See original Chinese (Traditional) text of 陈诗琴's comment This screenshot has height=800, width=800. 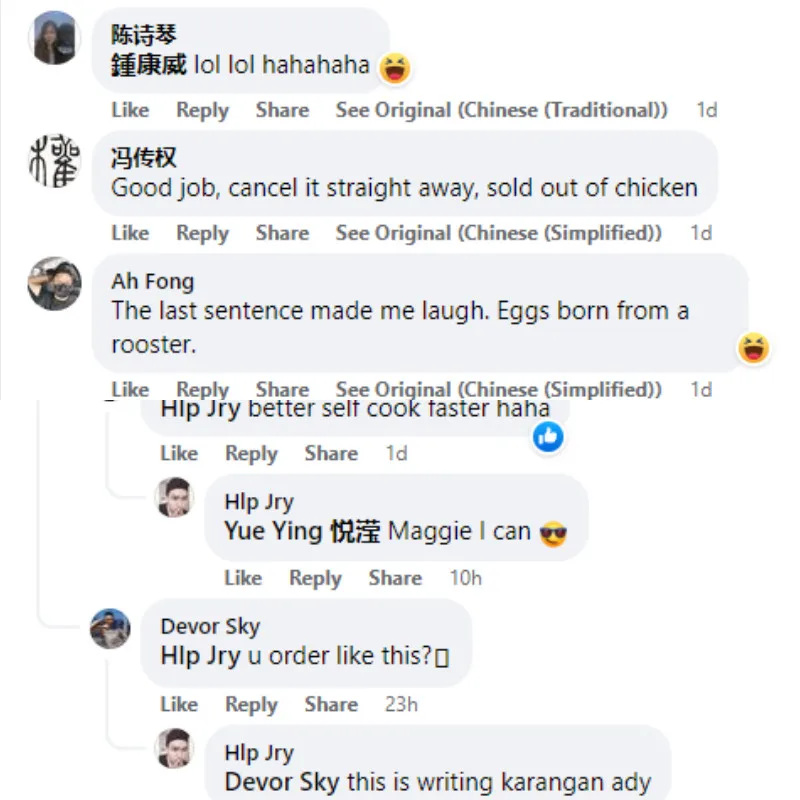click(501, 110)
